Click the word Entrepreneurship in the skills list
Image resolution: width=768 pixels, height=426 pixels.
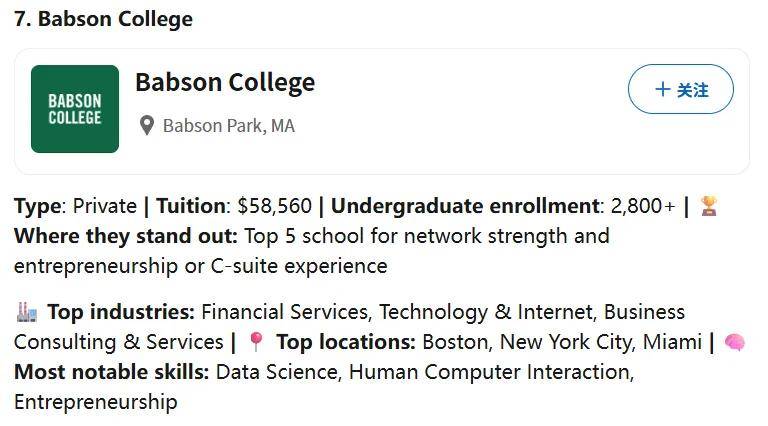pos(96,402)
